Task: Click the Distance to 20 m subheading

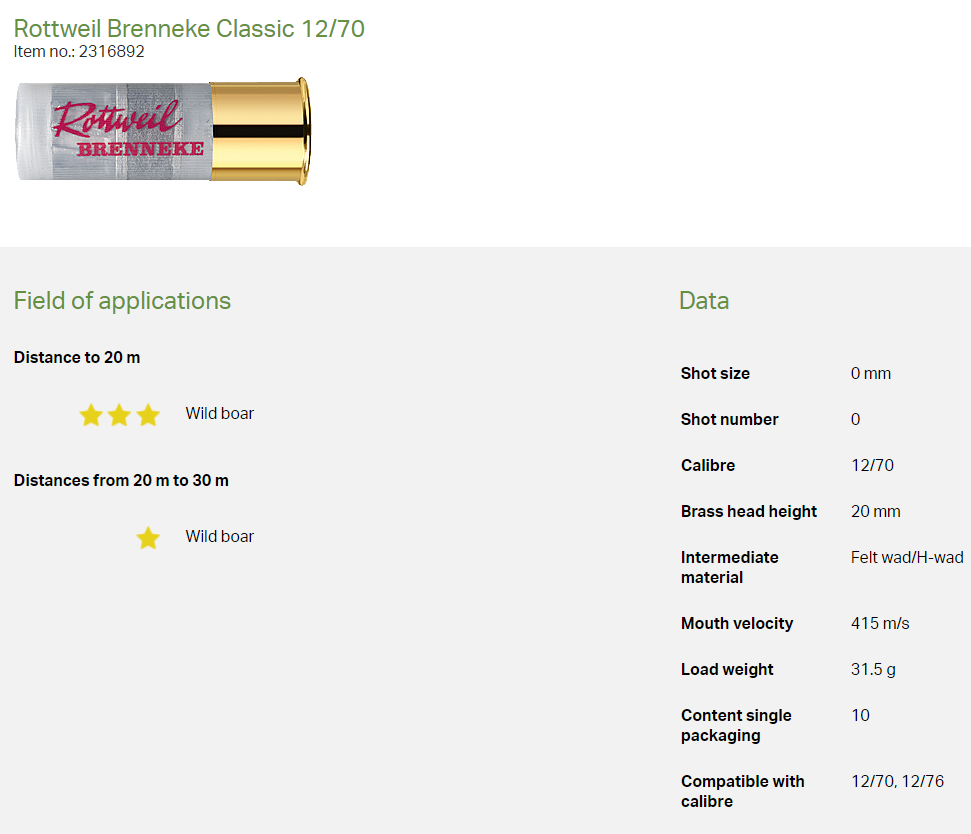Action: [x=77, y=357]
